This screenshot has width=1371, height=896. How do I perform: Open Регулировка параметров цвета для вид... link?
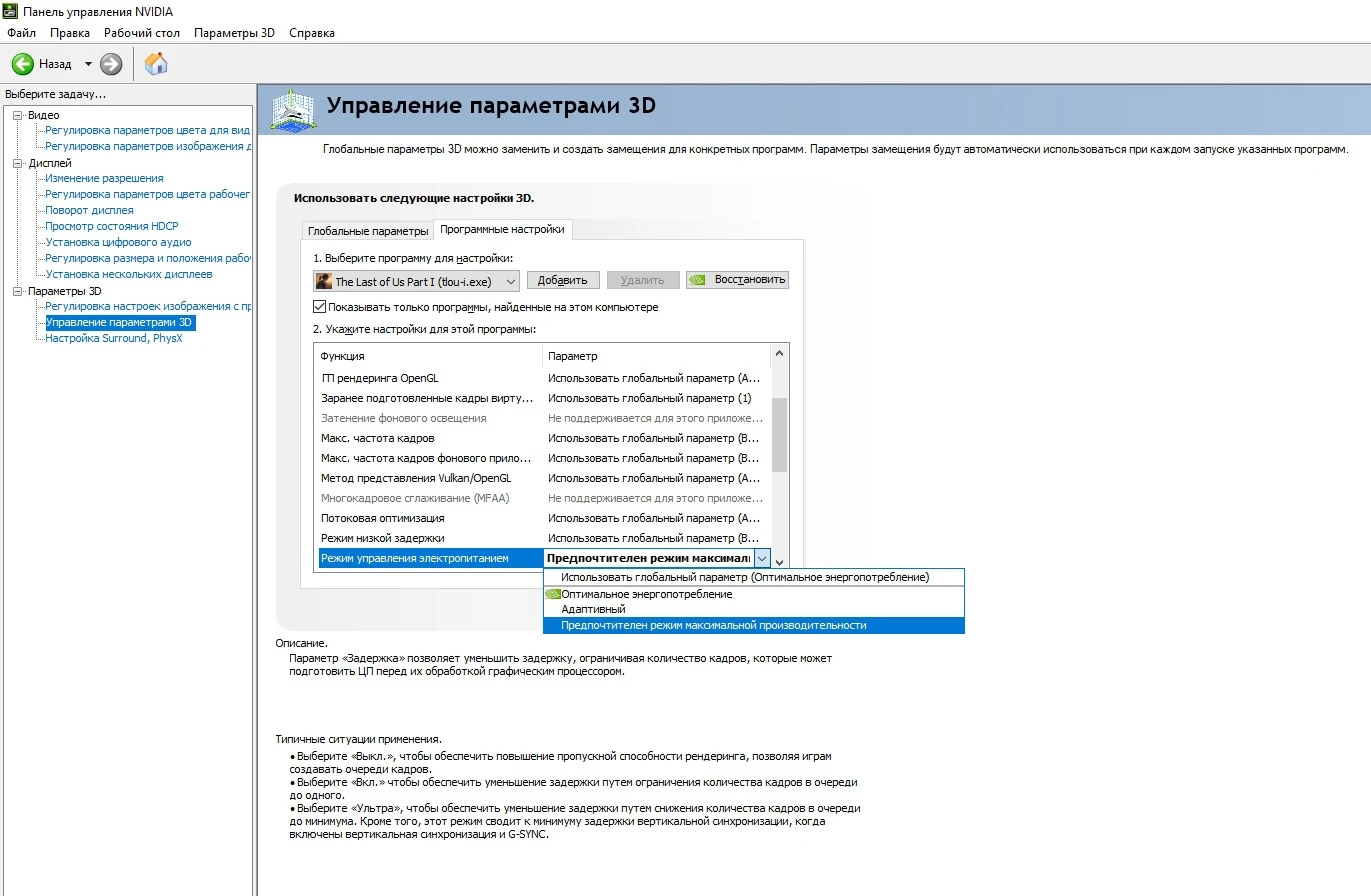point(147,130)
